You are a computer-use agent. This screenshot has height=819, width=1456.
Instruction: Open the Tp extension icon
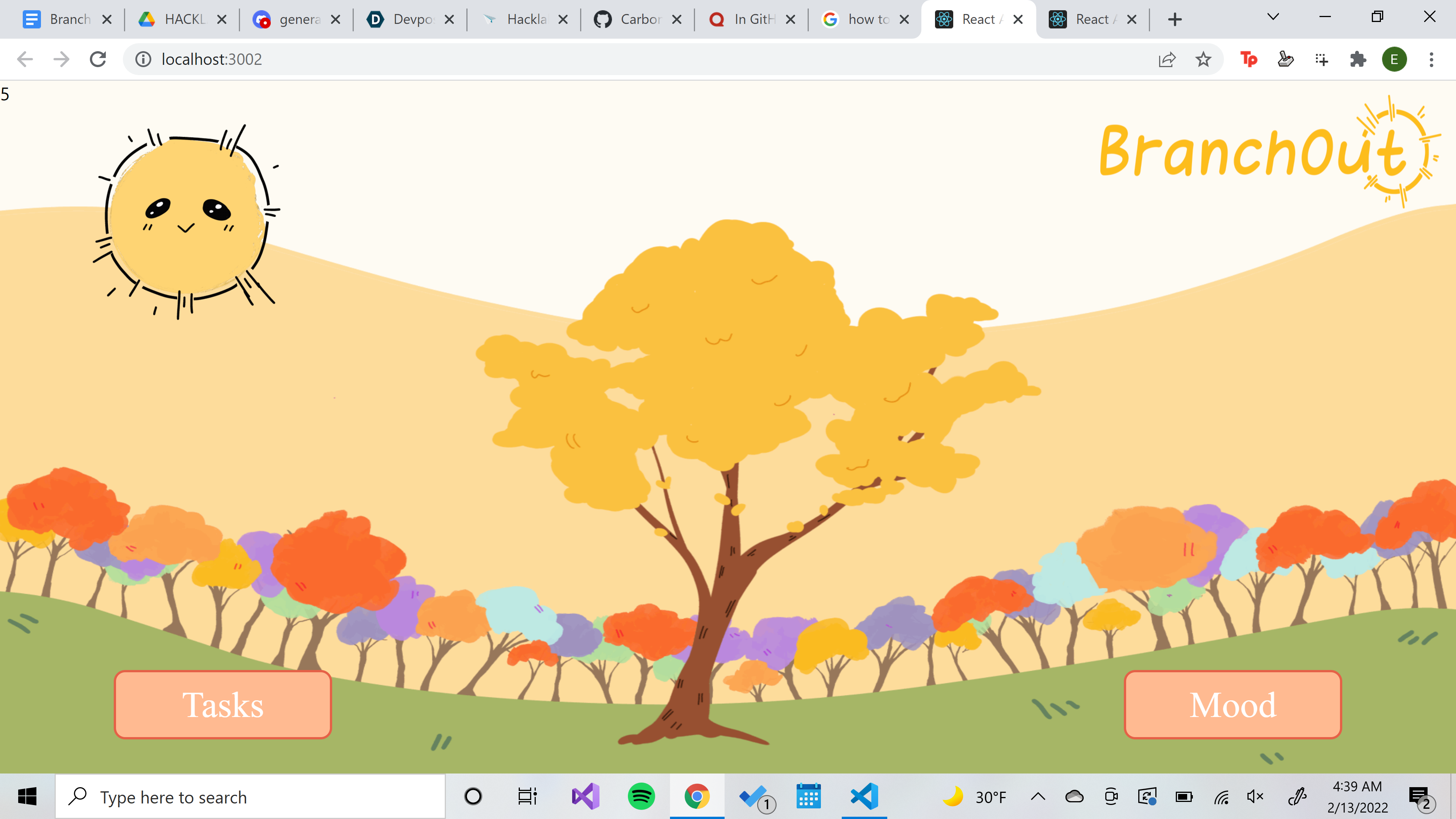click(1249, 60)
